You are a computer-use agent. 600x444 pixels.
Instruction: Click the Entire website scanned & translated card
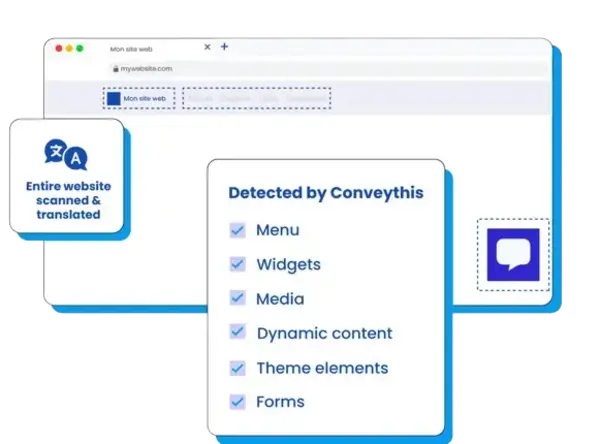[69, 180]
